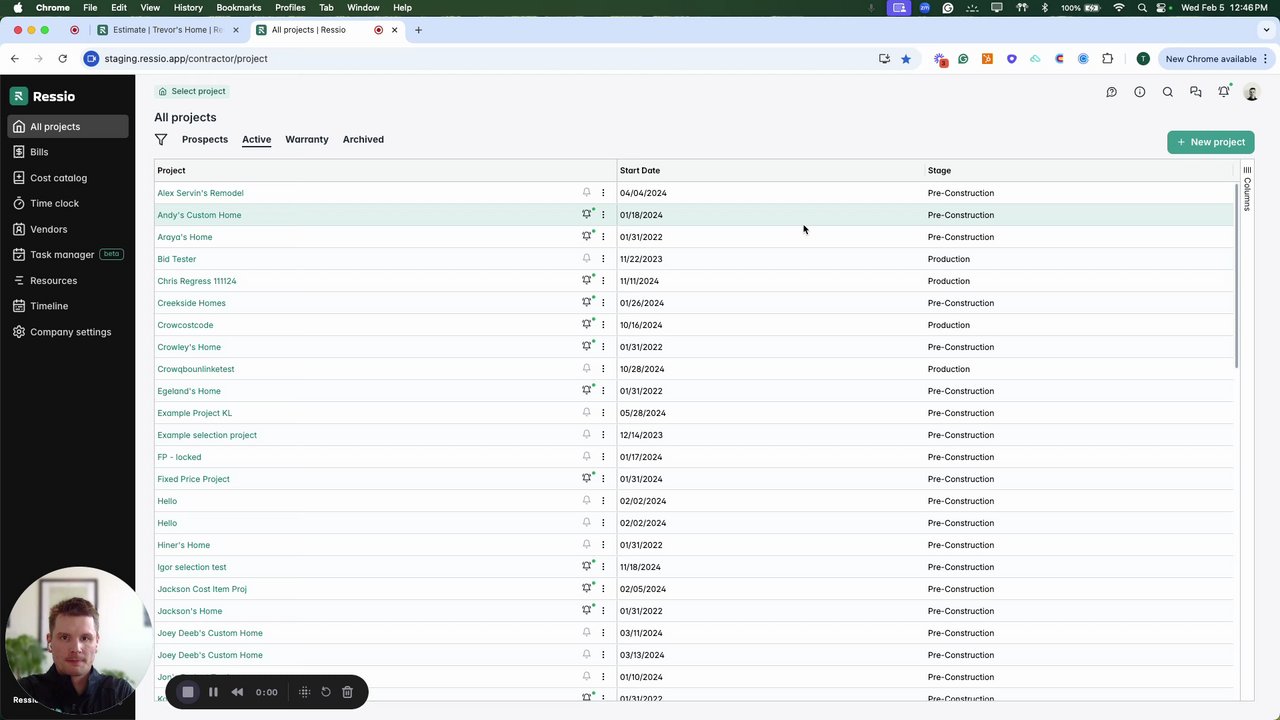Go back to the previous page in Chrome

pyautogui.click(x=15, y=59)
